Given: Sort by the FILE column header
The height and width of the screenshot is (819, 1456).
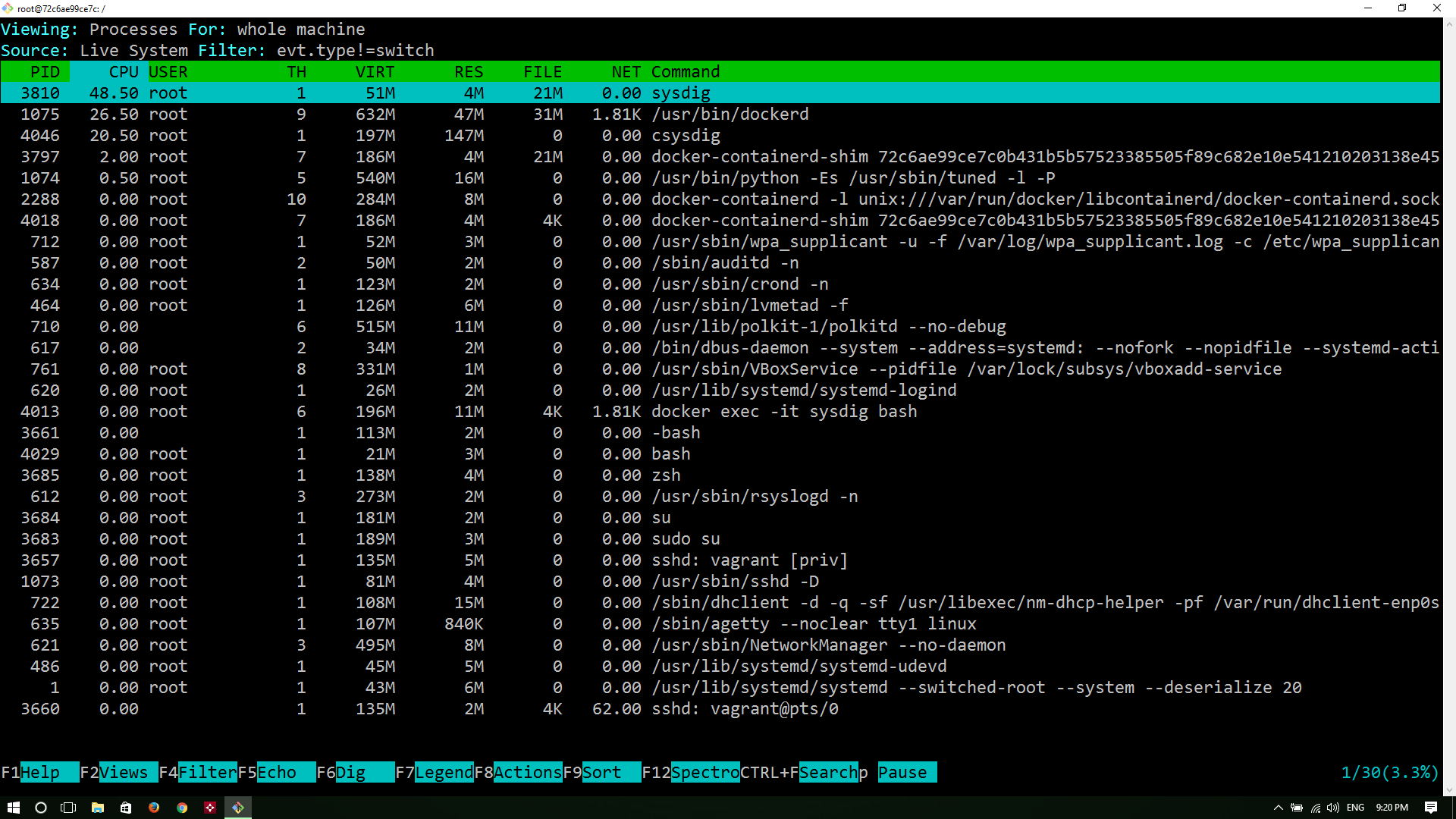Looking at the screenshot, I should [x=543, y=71].
